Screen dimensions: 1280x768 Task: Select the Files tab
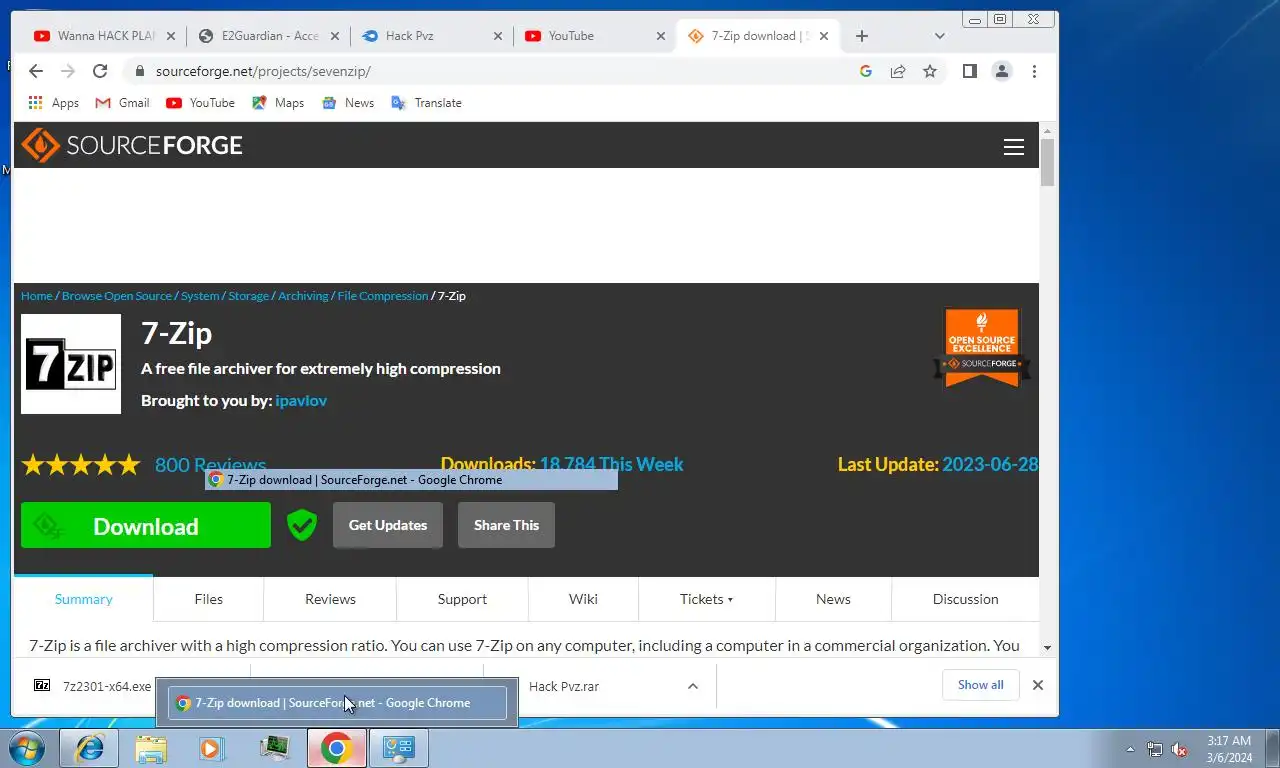(209, 599)
